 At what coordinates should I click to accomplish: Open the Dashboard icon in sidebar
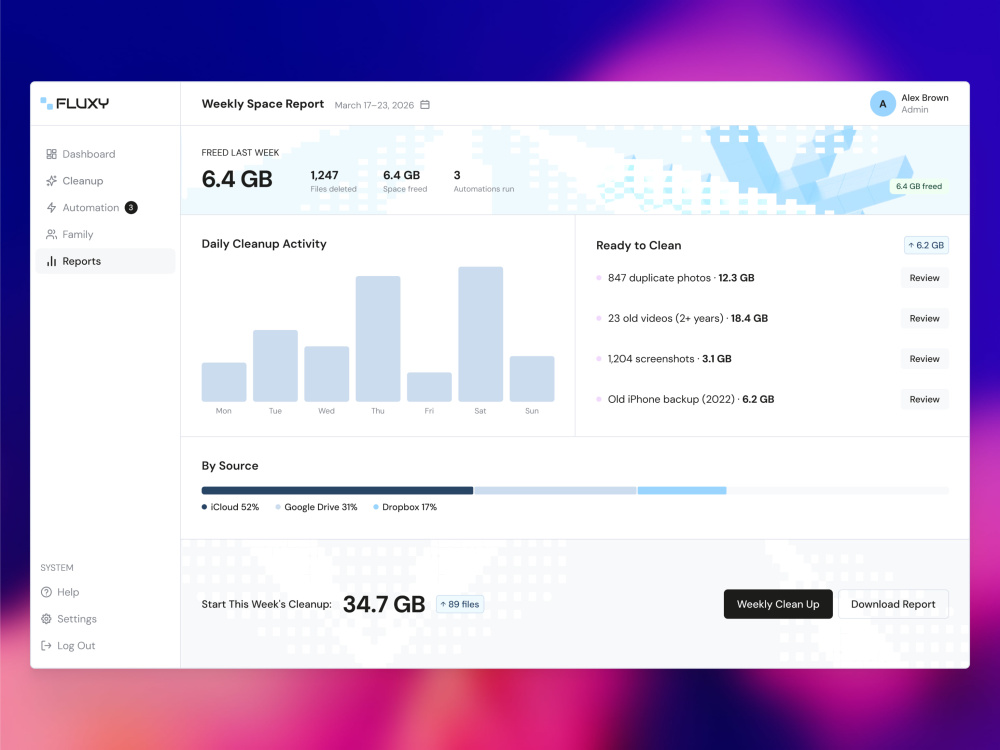[x=51, y=154]
